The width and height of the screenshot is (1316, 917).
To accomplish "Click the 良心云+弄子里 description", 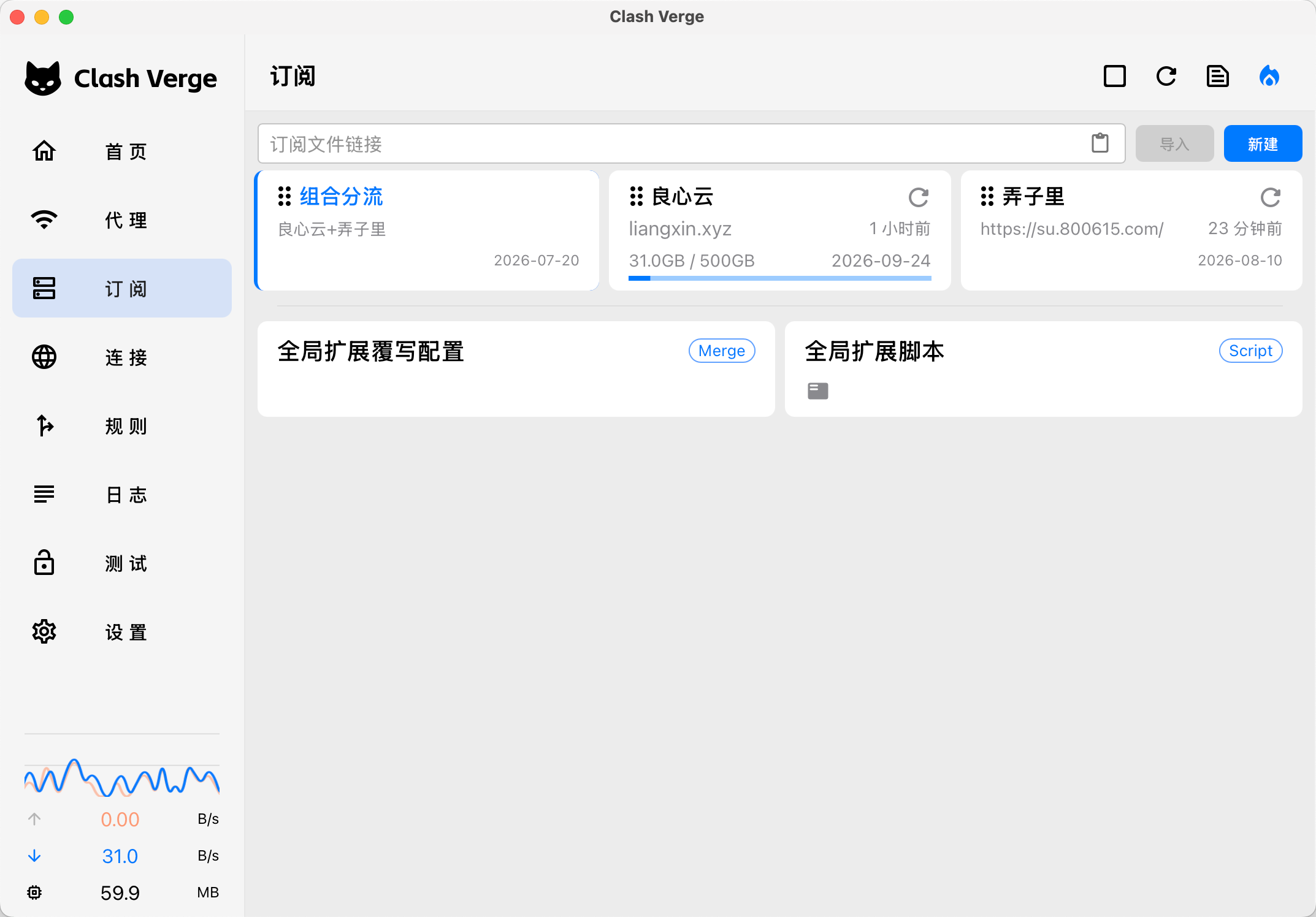I will click(x=332, y=229).
